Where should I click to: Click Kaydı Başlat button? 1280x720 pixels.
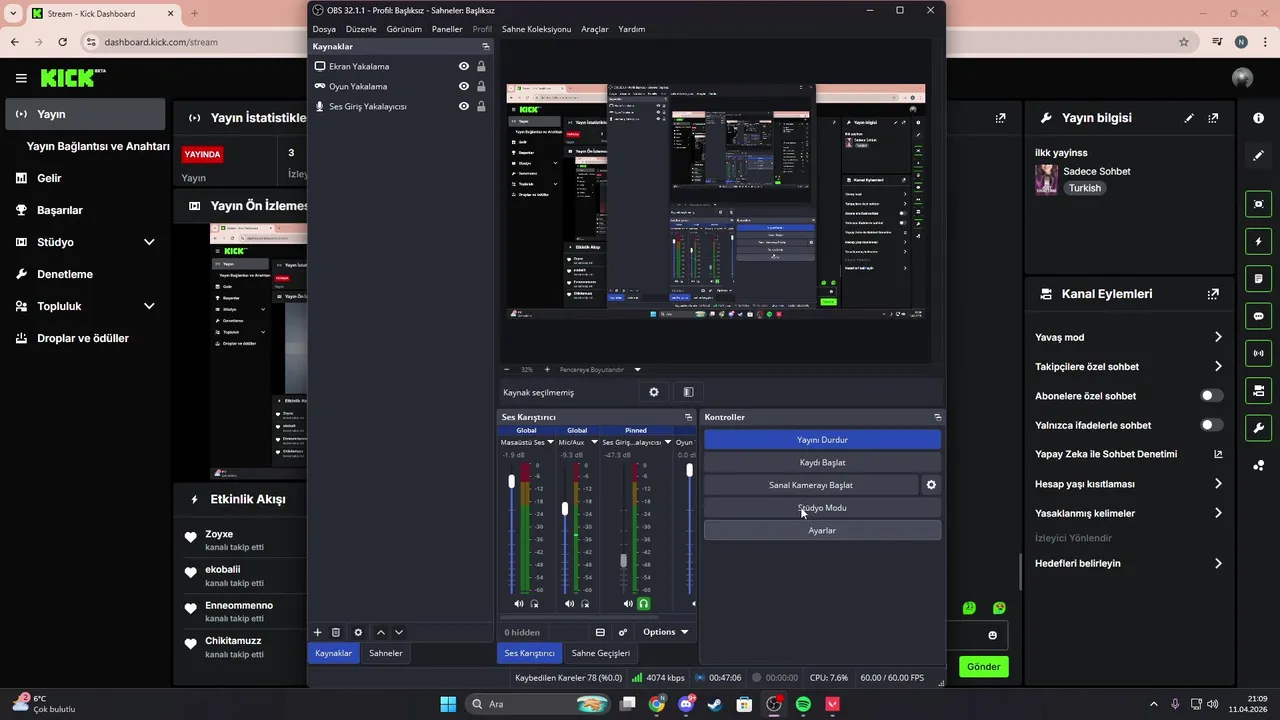(x=822, y=463)
